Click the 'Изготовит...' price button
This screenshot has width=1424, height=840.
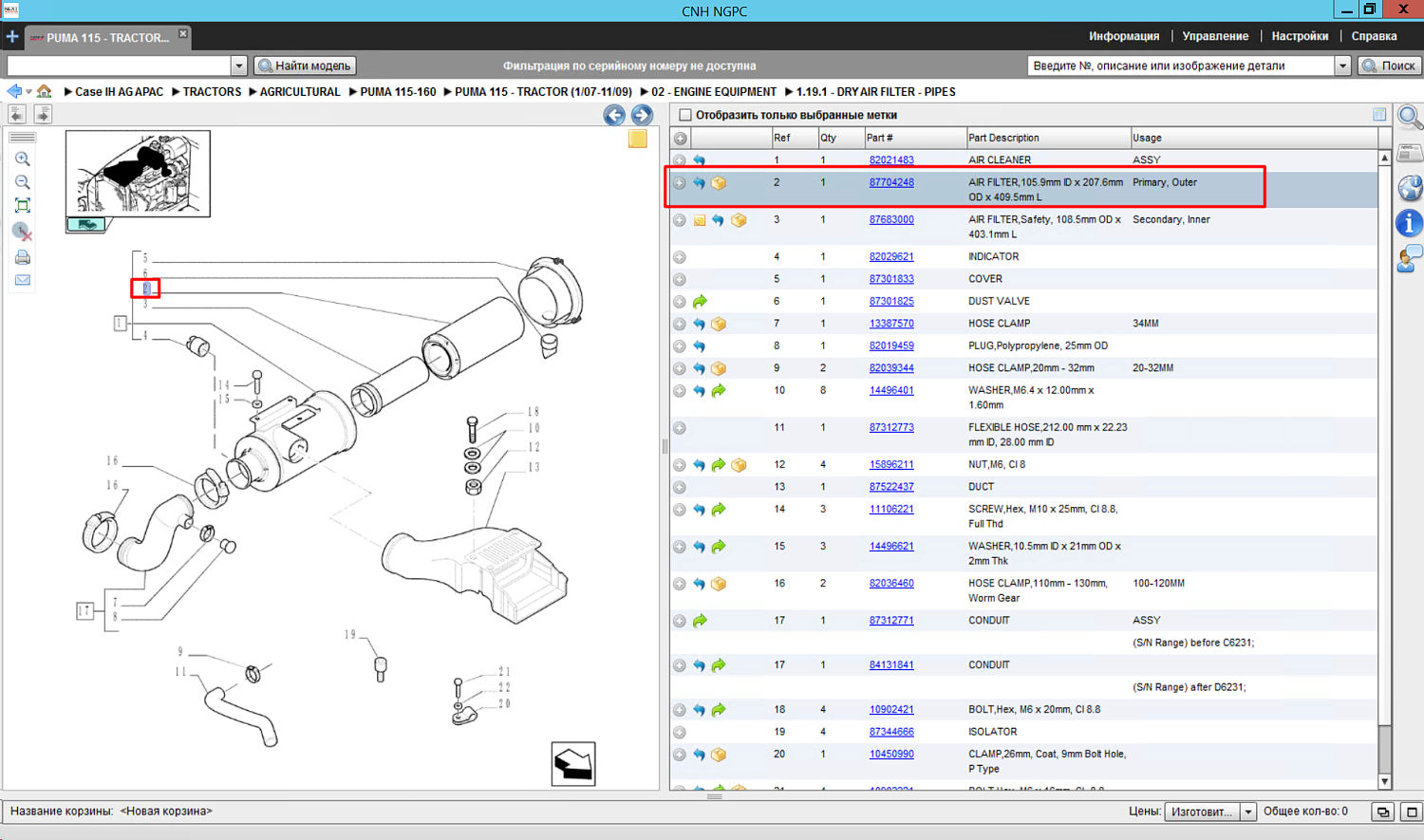point(1202,812)
